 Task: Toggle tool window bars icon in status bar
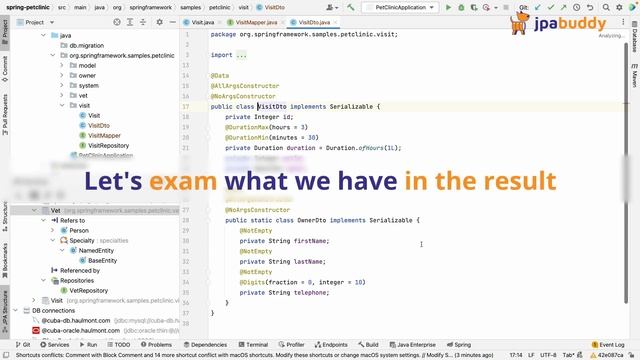(x=6, y=355)
